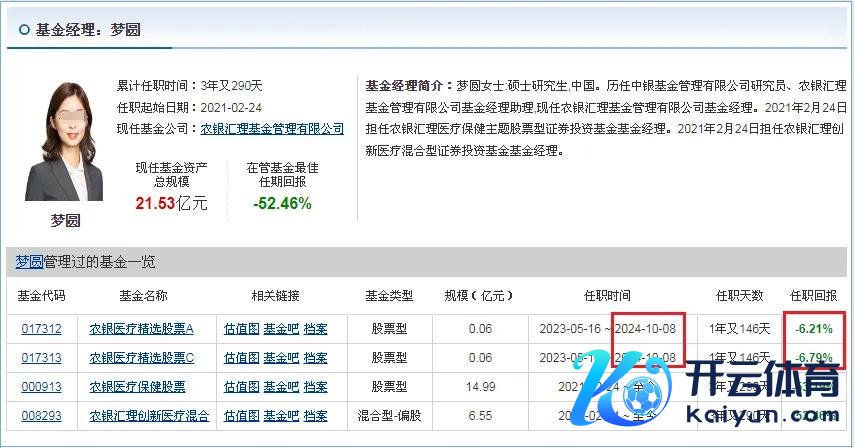Open the 农银医疗精选股票C fund page

click(x=142, y=357)
